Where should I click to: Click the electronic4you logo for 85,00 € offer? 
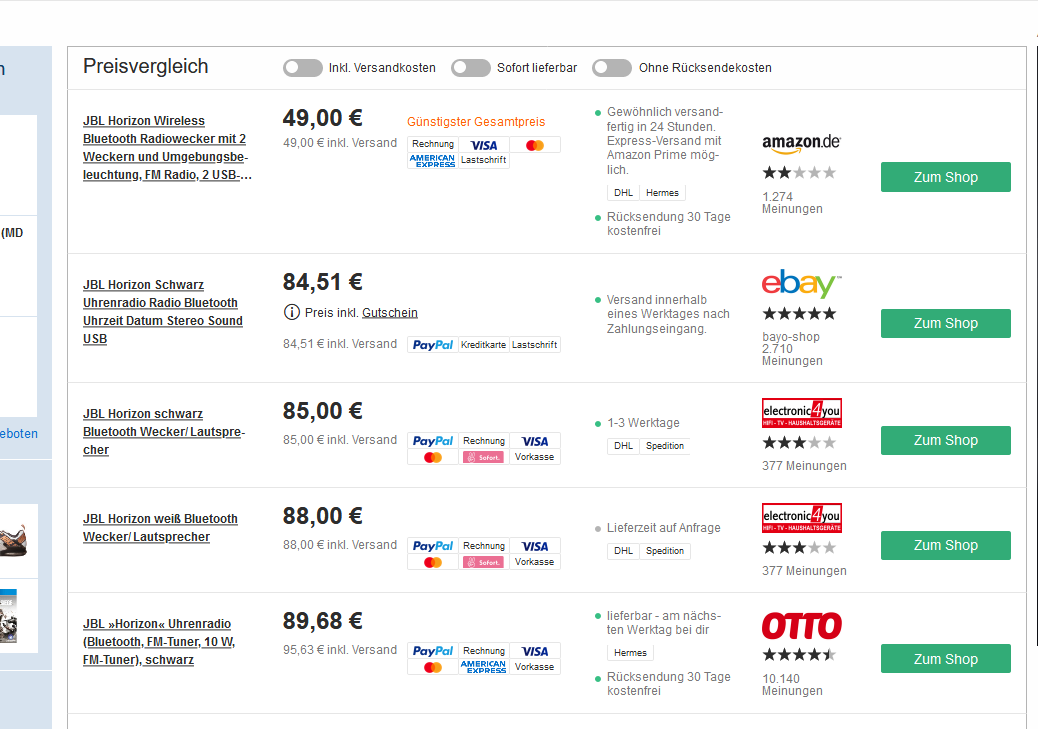point(801,413)
